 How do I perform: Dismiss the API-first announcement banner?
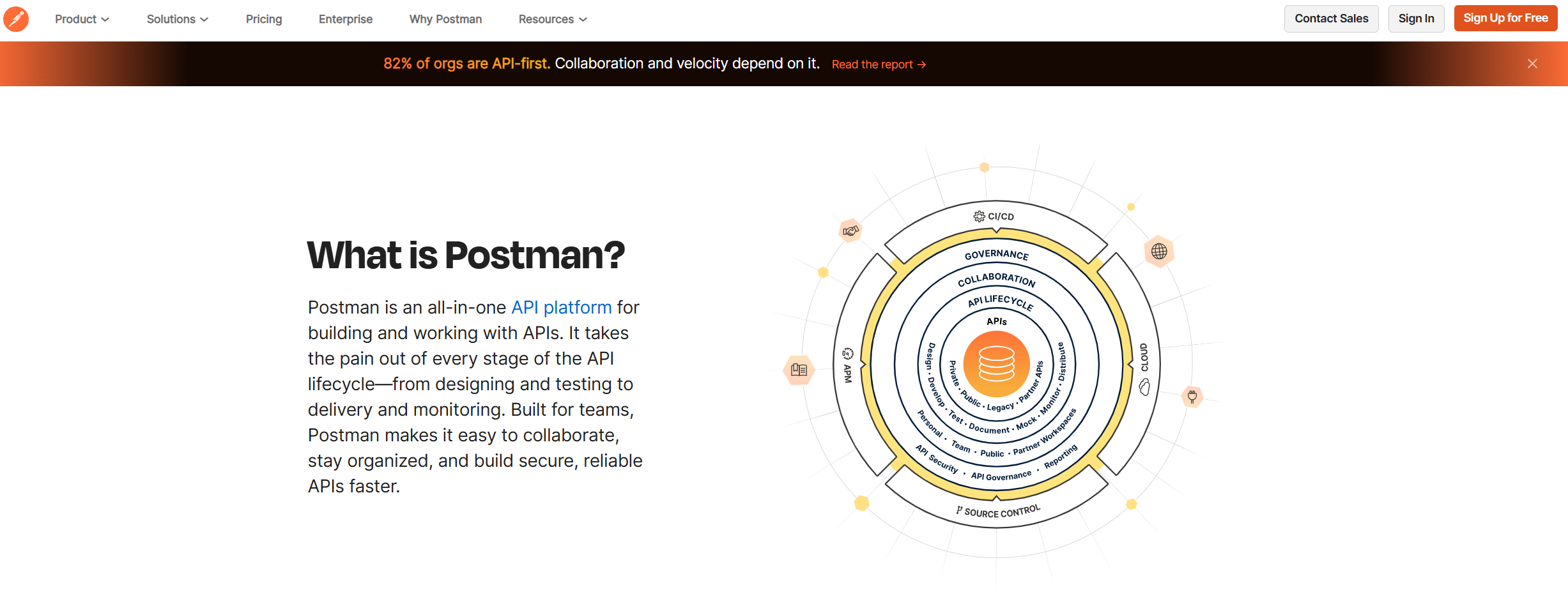1532,64
